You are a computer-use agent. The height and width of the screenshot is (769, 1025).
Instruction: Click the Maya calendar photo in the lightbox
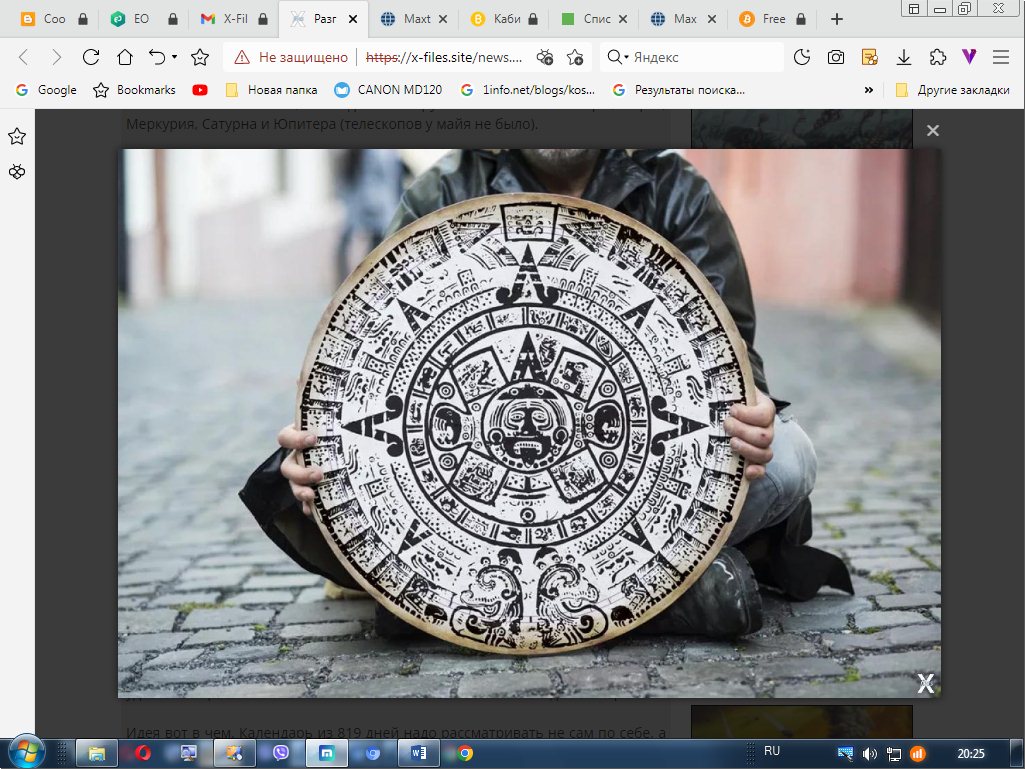529,423
